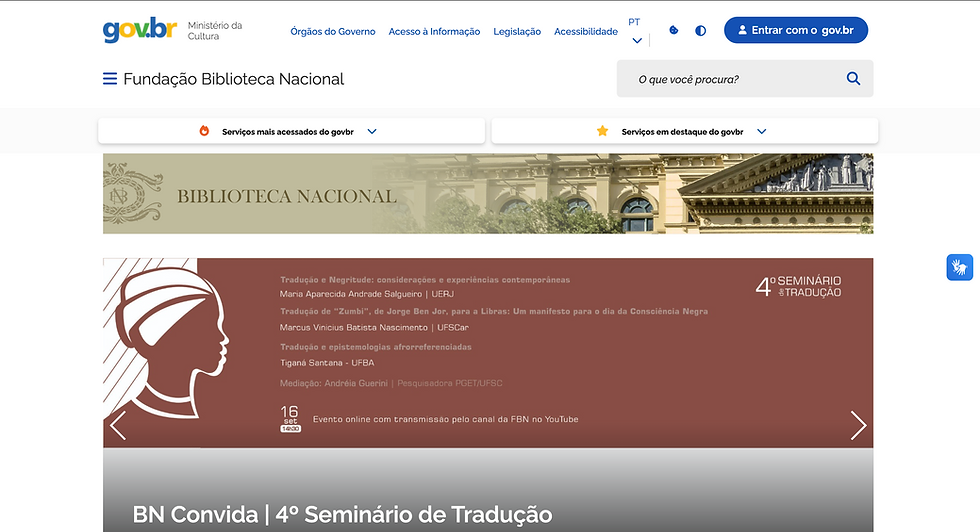Open VLibras accessibility widget
Image resolution: width=980 pixels, height=532 pixels.
tap(959, 268)
